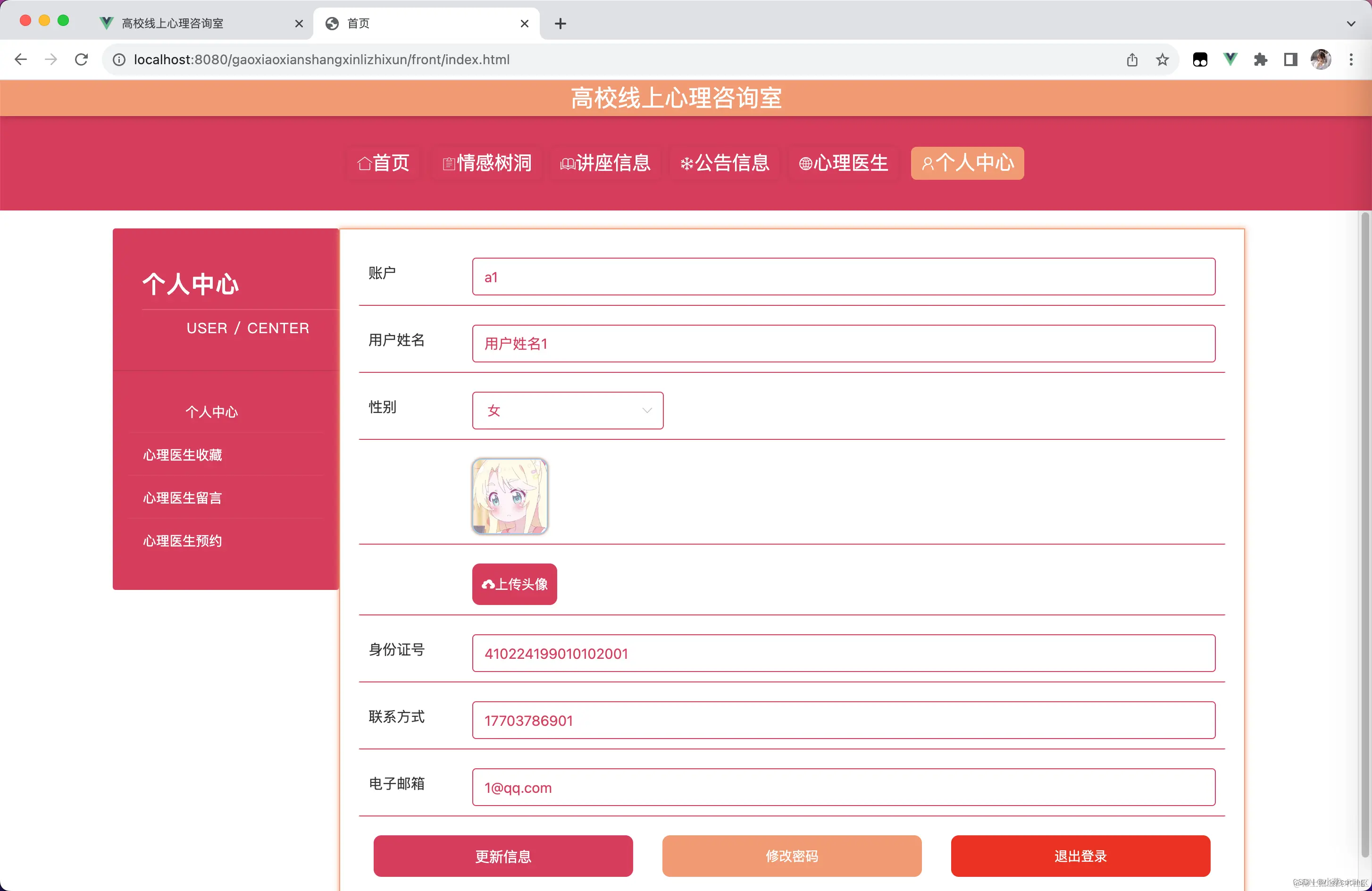1372x891 pixels.
Task: Click the user avatar thumbnail image
Action: click(510, 496)
